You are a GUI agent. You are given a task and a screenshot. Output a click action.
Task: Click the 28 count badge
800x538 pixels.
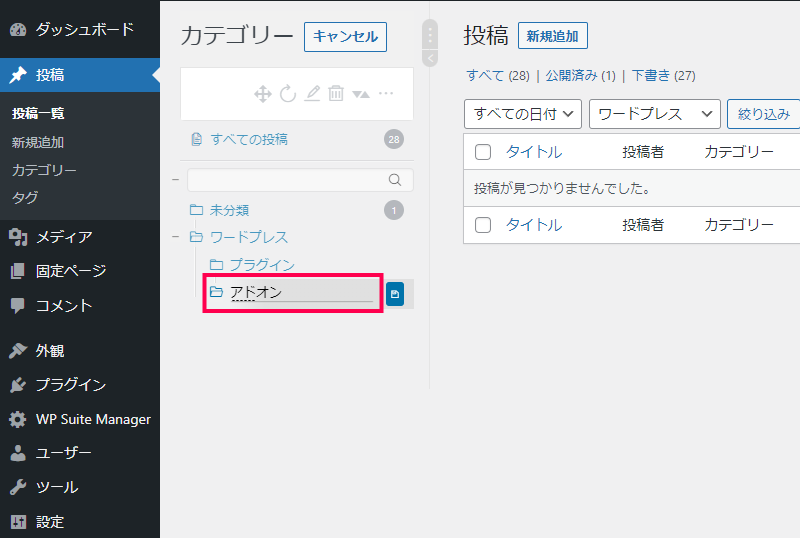(394, 139)
